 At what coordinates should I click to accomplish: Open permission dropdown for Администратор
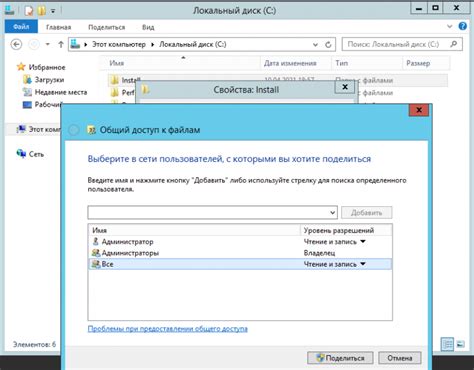pyautogui.click(x=363, y=241)
